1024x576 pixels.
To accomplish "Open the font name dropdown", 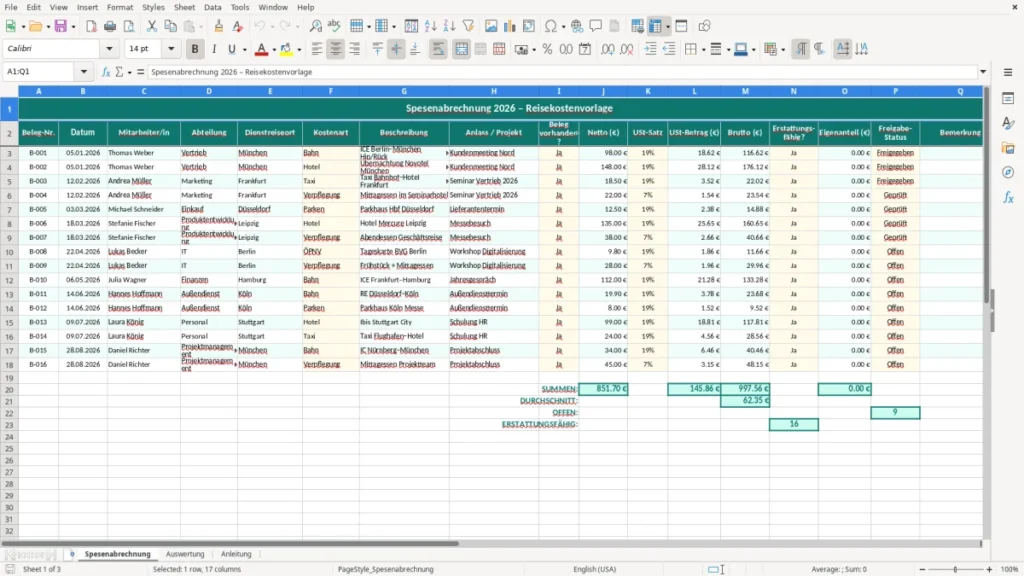I will [109, 48].
